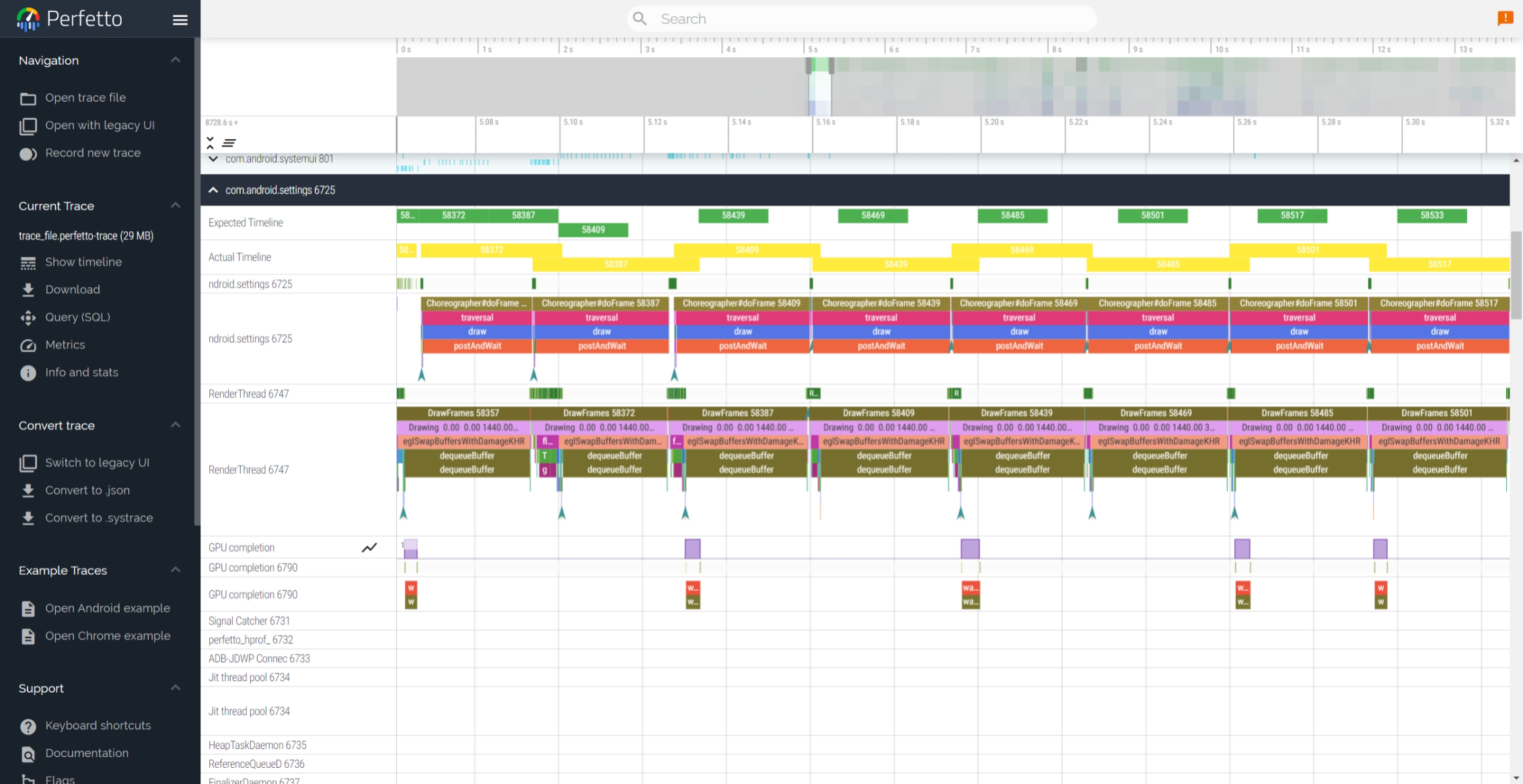This screenshot has width=1523, height=784.
Task: Click the right handle of overview selection
Action: point(831,66)
